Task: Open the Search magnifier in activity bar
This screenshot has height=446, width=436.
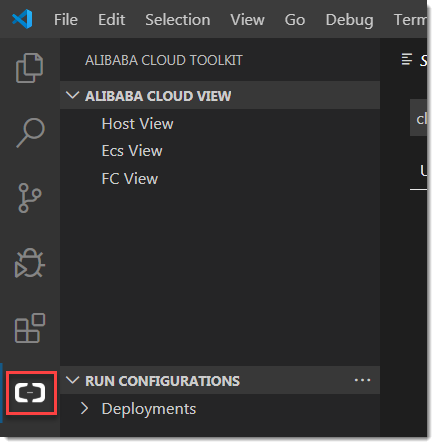Action: pyautogui.click(x=30, y=132)
